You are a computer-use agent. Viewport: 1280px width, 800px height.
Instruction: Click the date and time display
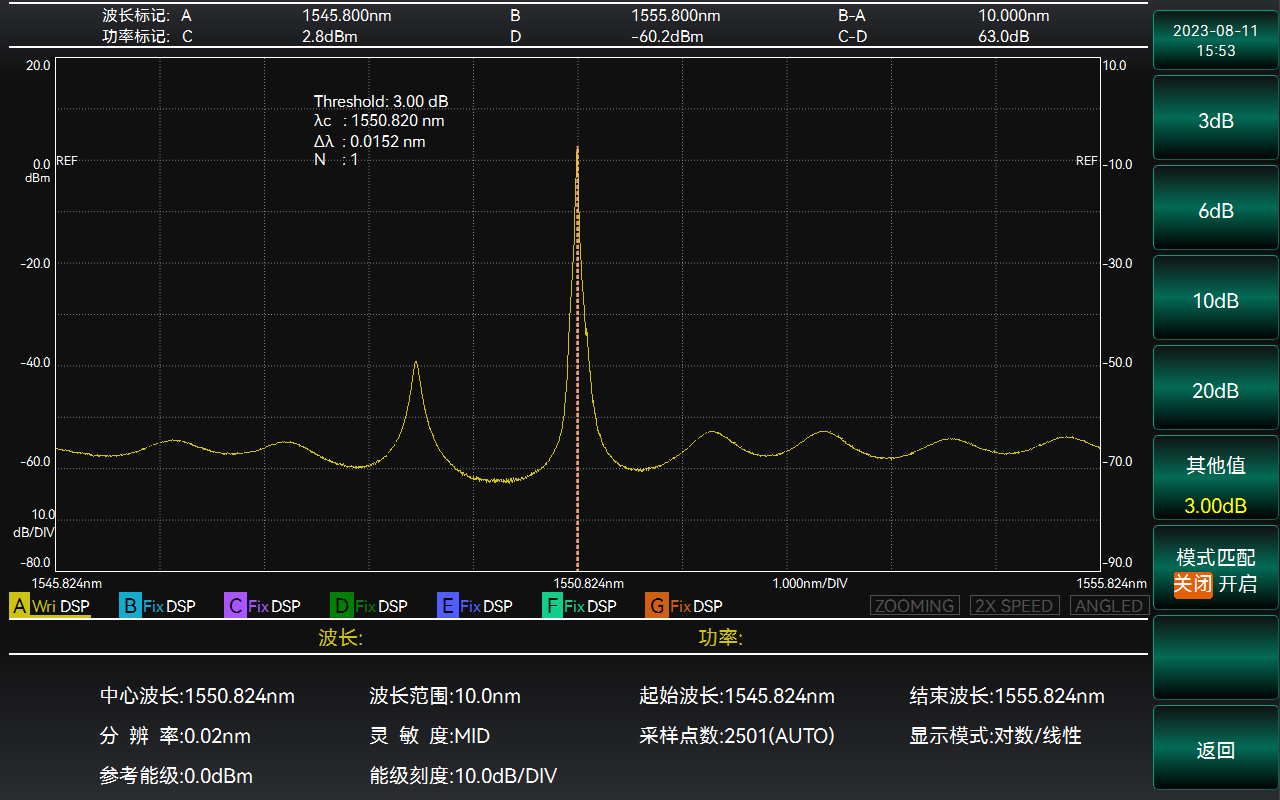tap(1215, 40)
